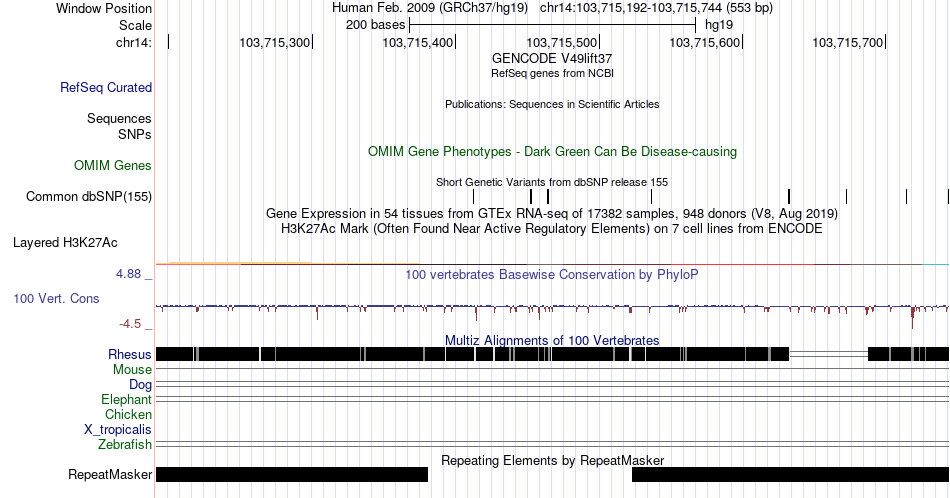950x498 pixels.
Task: Click the 200 bases scale bar
Action: click(x=553, y=25)
